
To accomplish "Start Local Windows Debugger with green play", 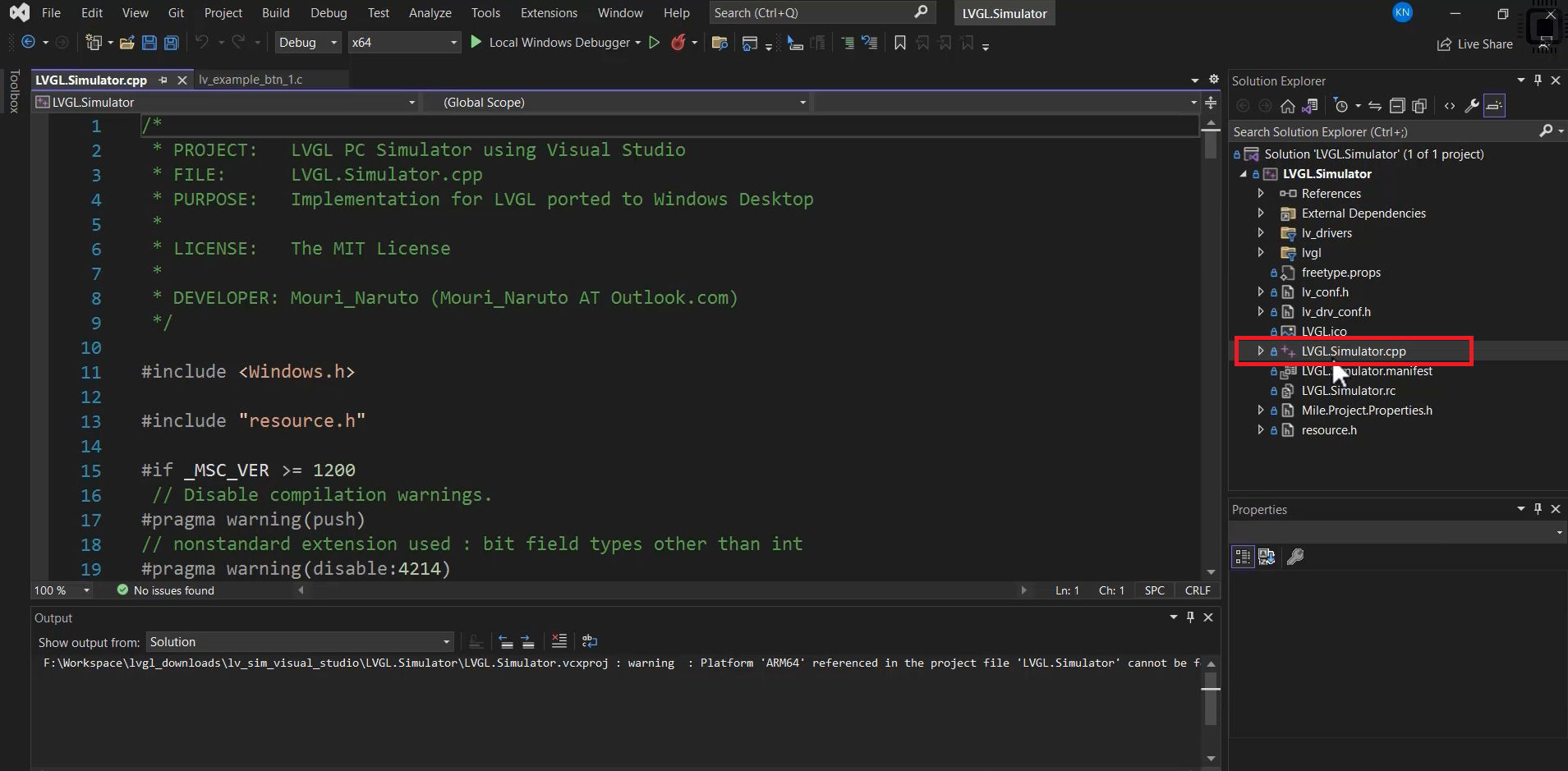I will click(476, 42).
